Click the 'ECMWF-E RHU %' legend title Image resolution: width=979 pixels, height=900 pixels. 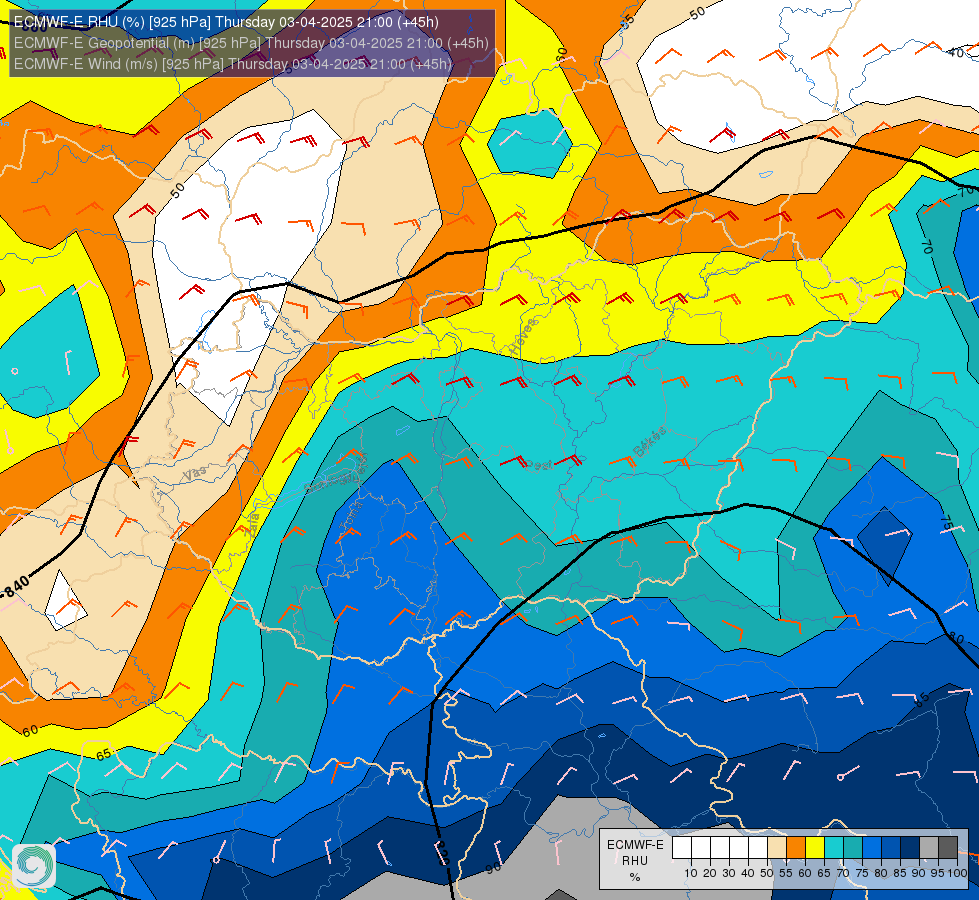[x=635, y=861]
